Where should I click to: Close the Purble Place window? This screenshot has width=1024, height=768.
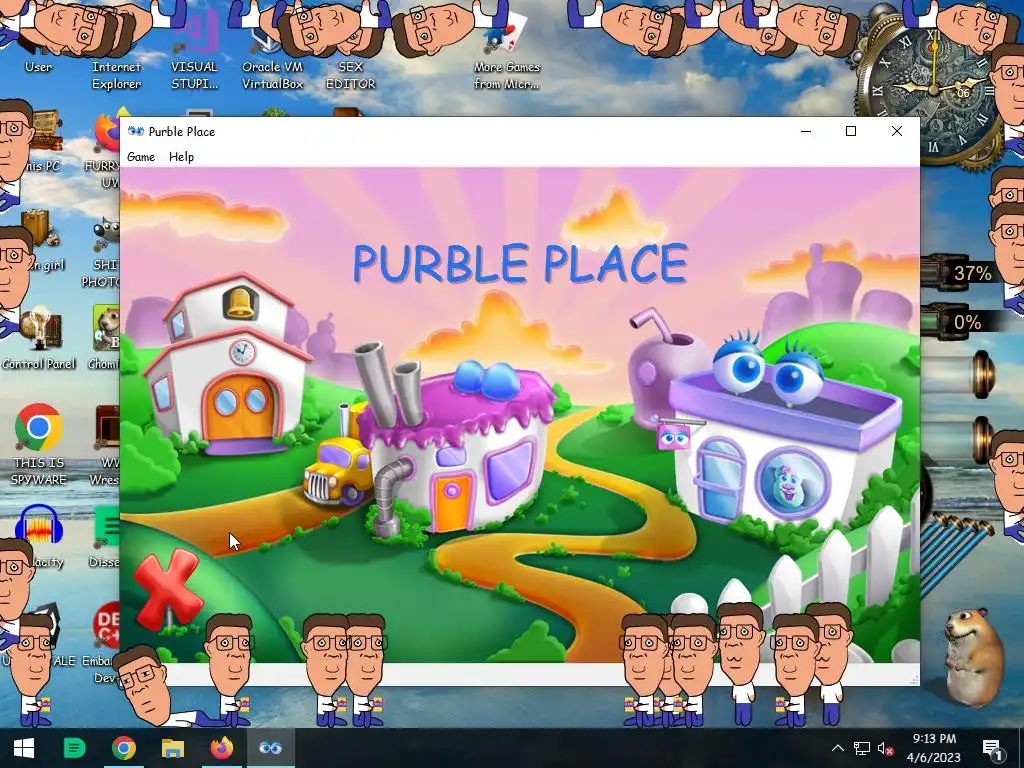point(897,131)
